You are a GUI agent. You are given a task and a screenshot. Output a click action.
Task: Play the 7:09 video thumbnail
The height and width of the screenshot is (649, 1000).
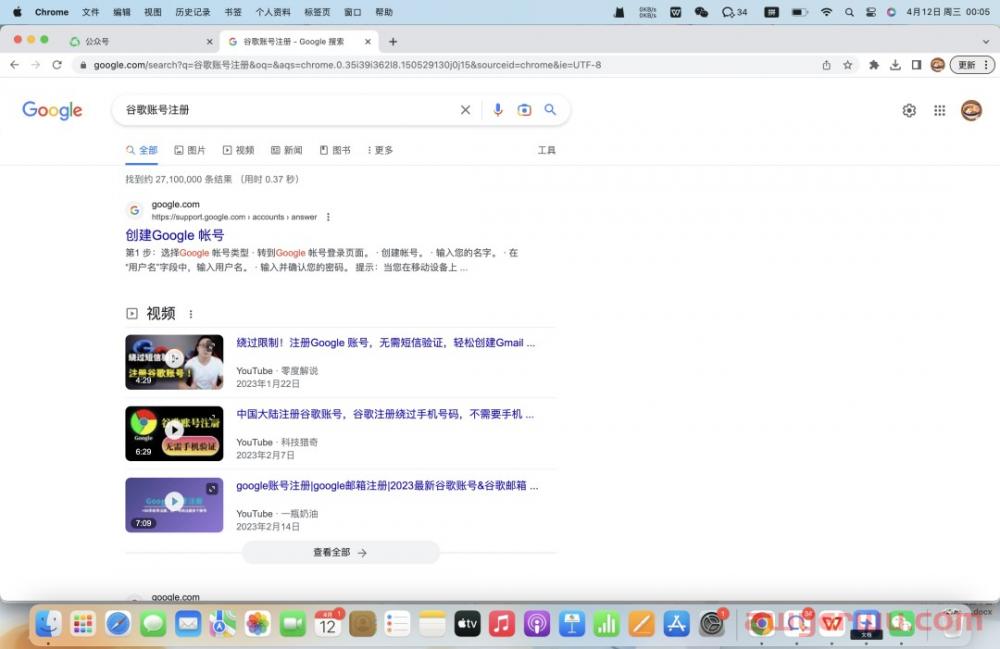pos(174,505)
